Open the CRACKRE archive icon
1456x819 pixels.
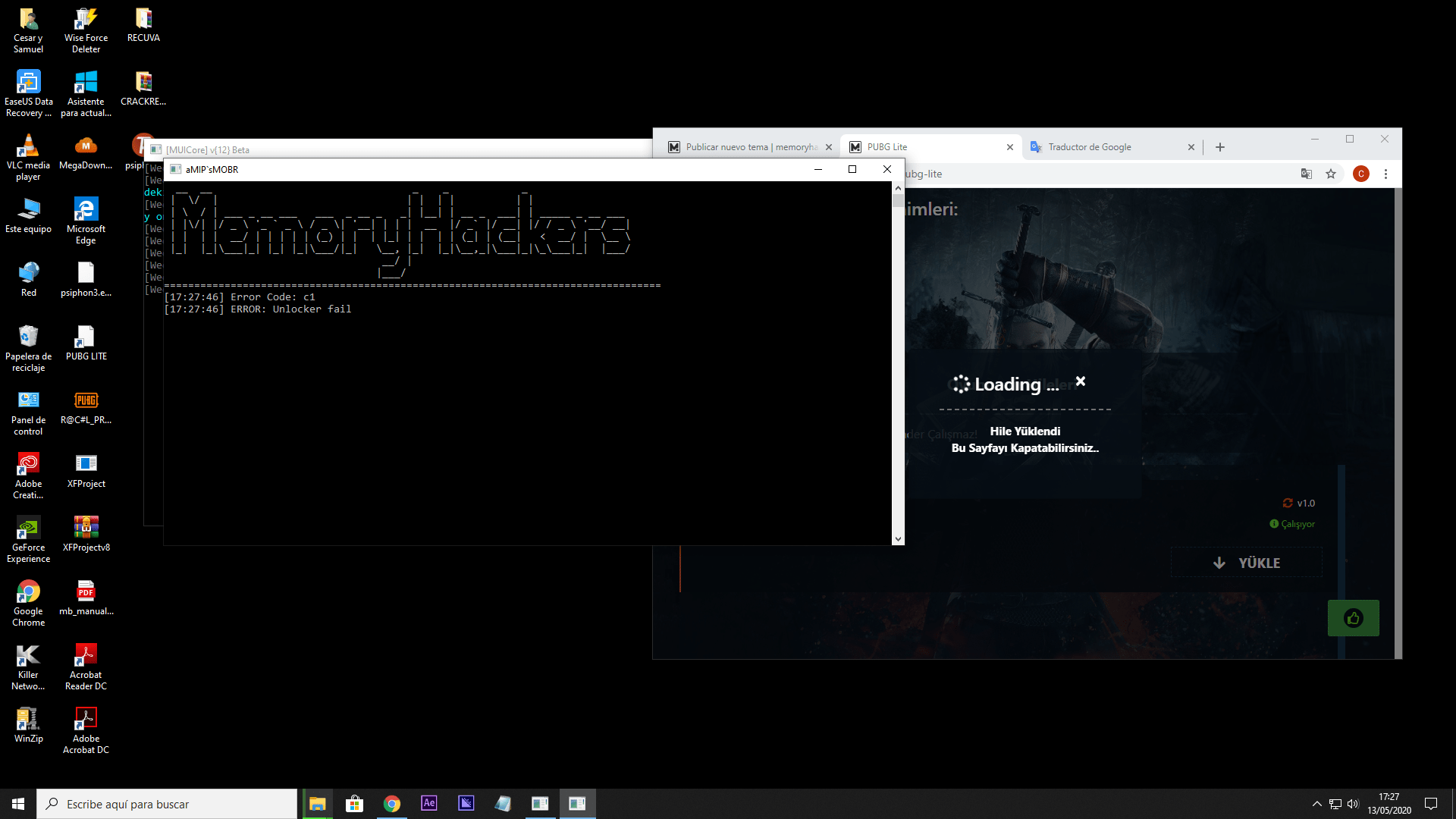143,89
